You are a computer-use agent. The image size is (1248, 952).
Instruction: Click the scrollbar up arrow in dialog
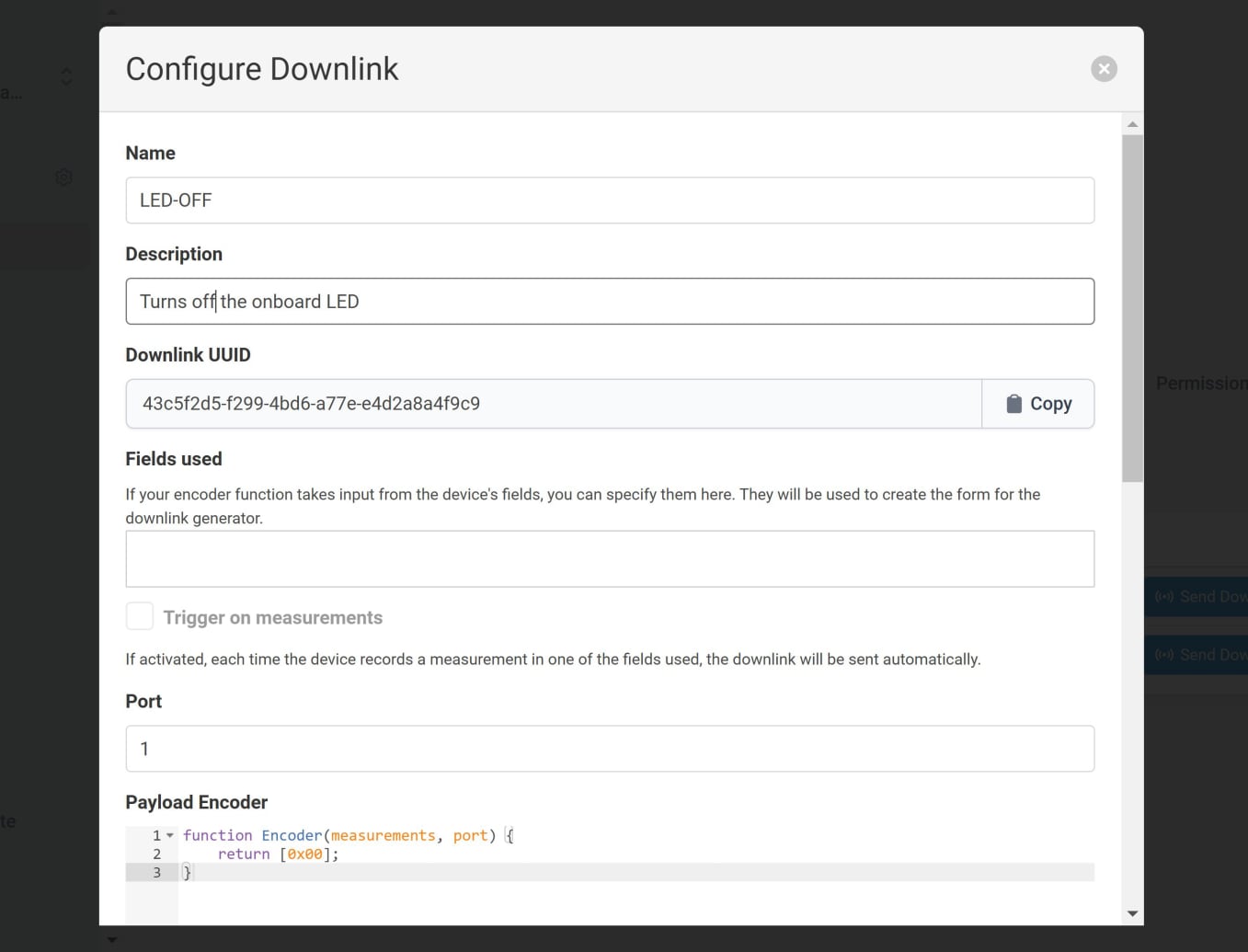tap(1132, 124)
